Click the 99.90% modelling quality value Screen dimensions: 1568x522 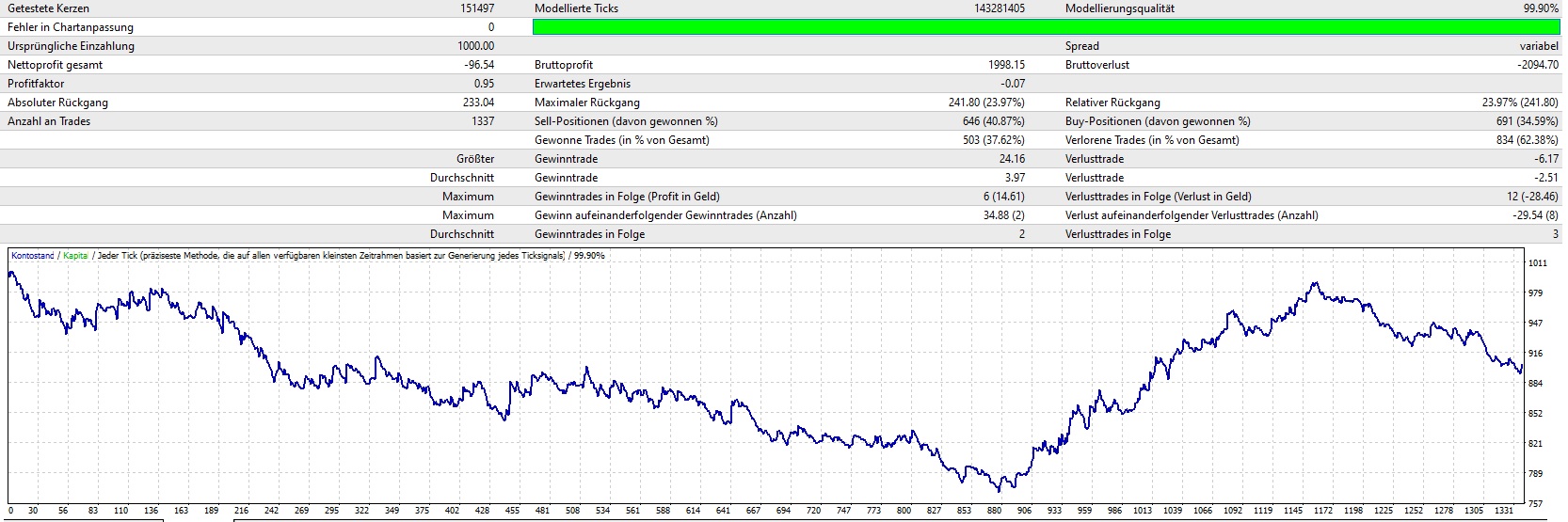[1541, 8]
